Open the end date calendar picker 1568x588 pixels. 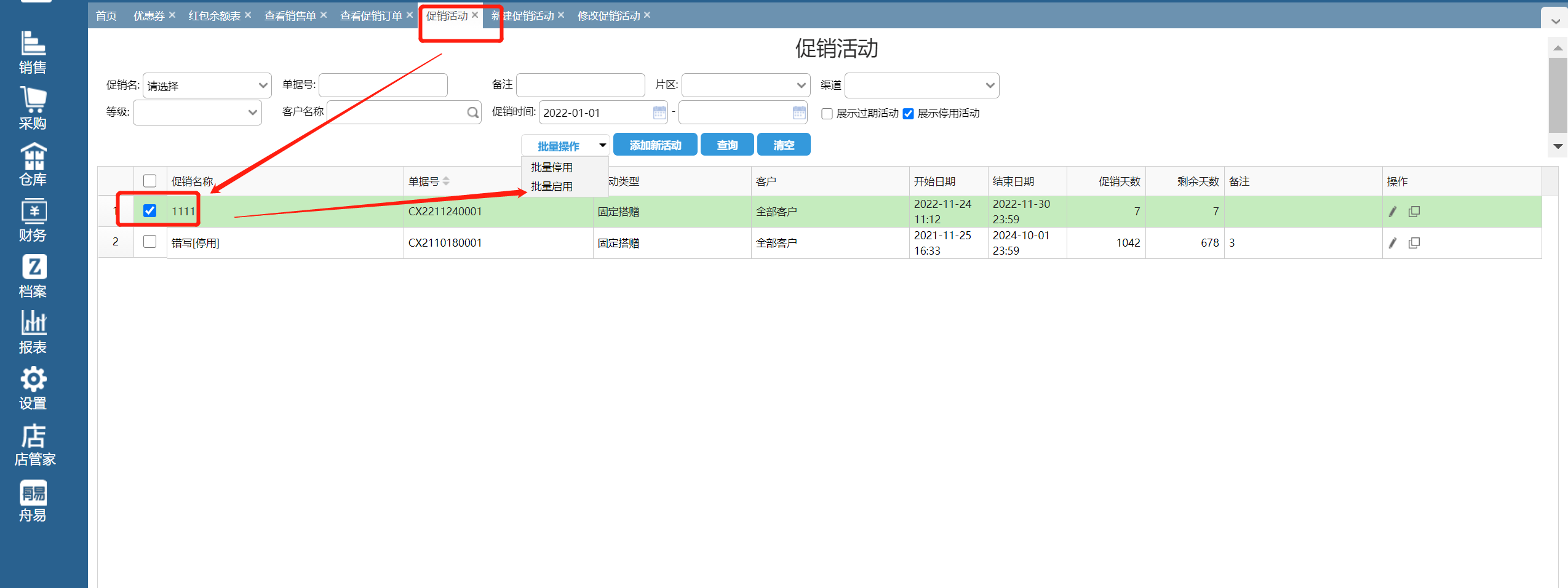799,113
